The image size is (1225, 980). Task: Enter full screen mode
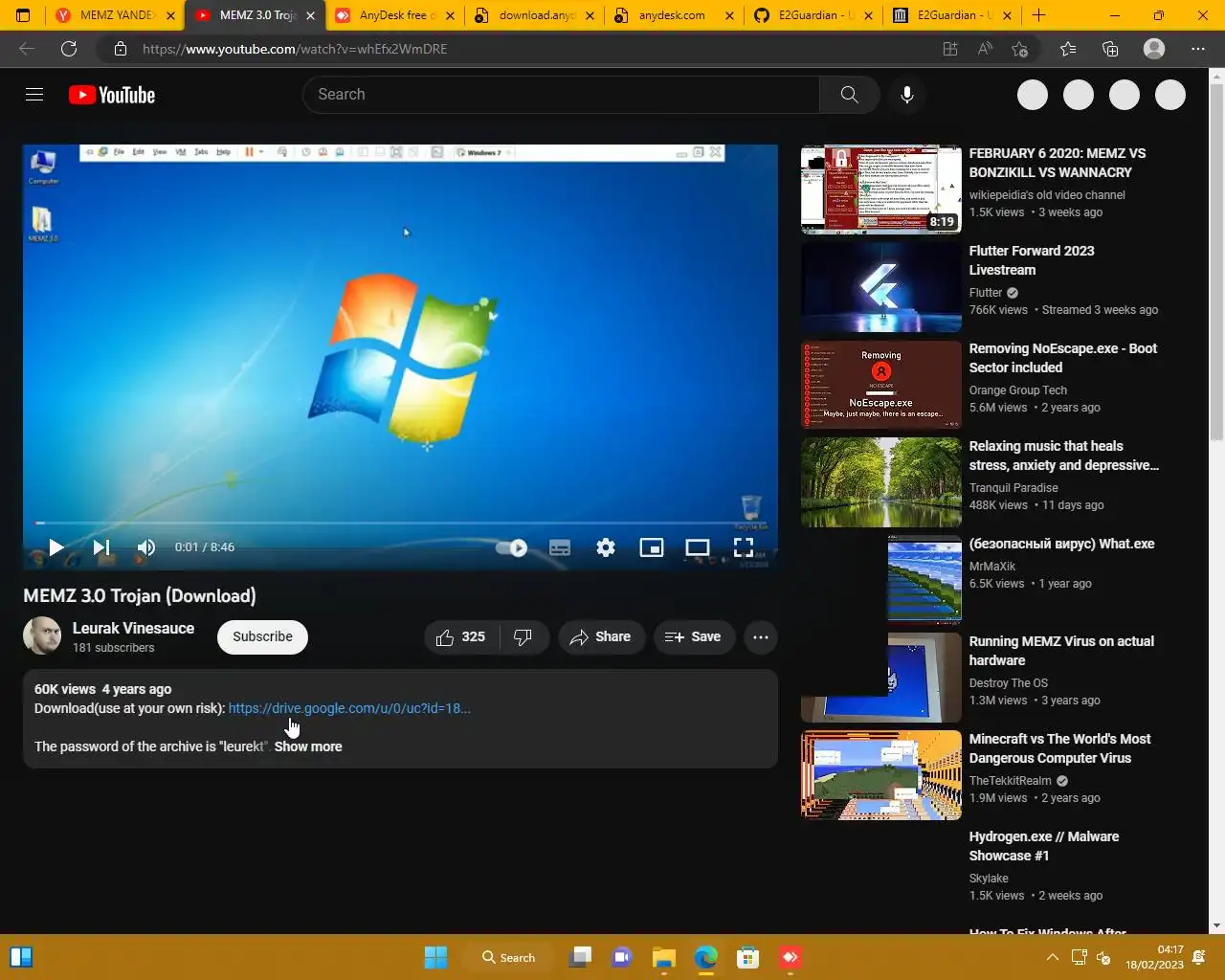point(744,547)
